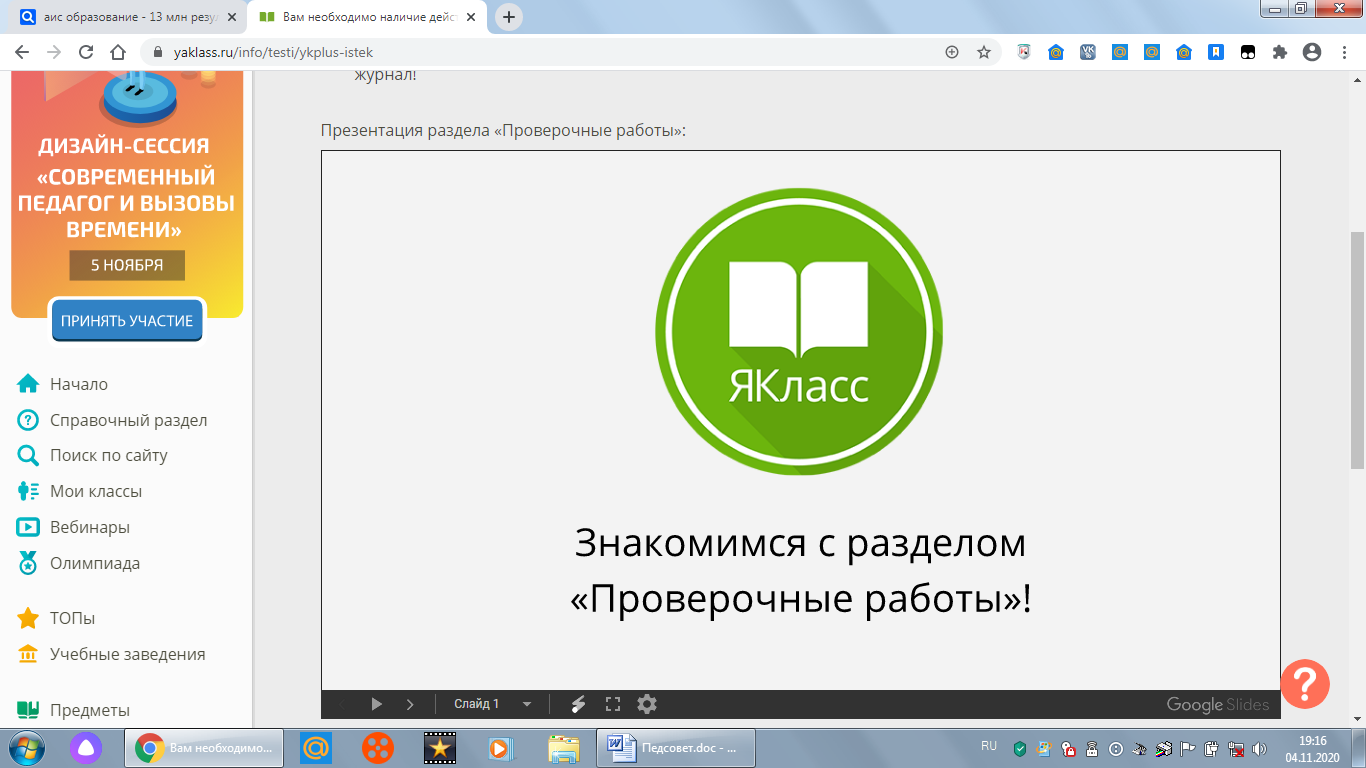Enter fullscreen mode in slide player

click(613, 704)
